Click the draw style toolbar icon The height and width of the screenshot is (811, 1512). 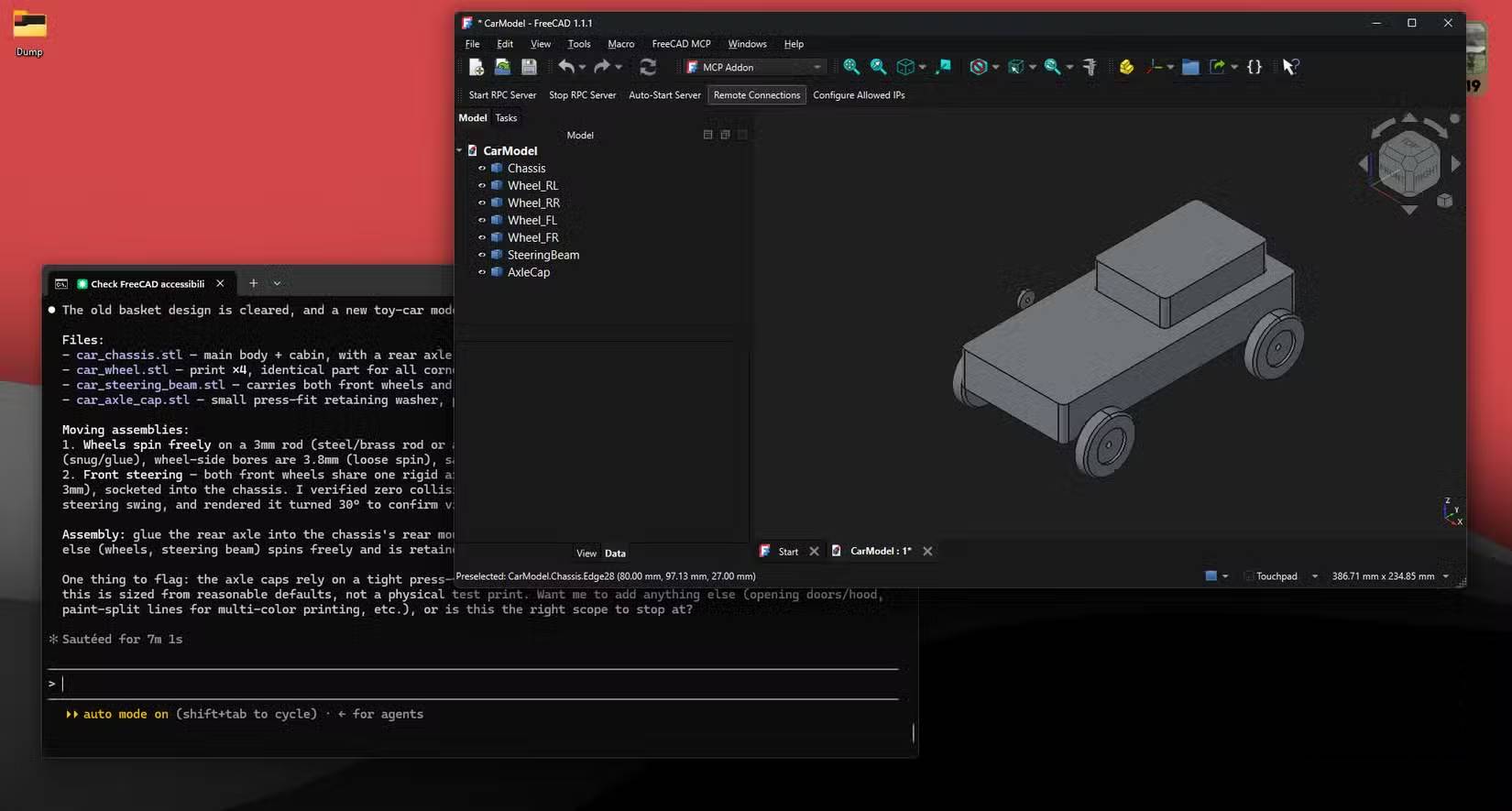(979, 67)
